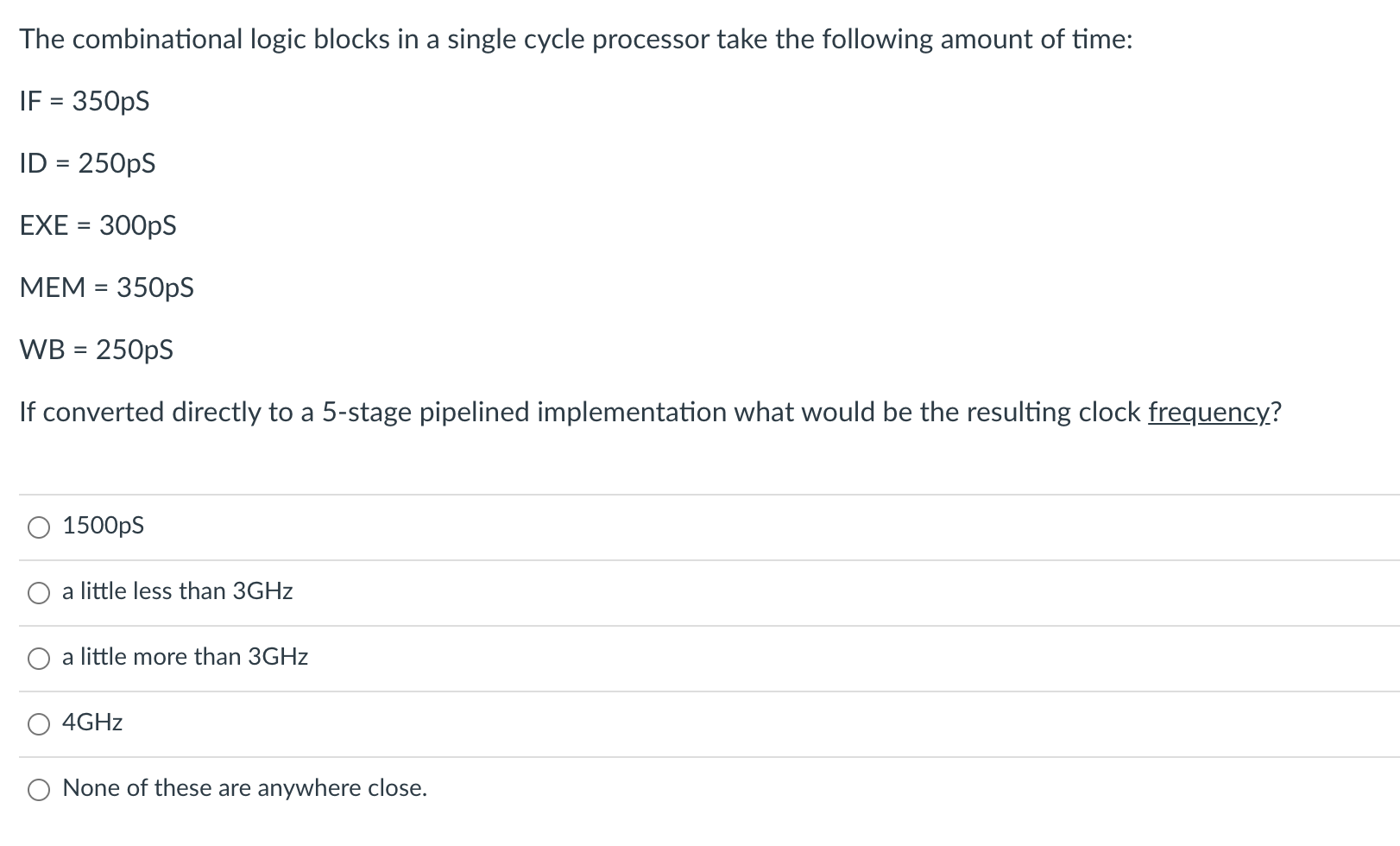Click the 'a little more than 3GHz' label
This screenshot has height=846, width=1400.
tap(184, 657)
